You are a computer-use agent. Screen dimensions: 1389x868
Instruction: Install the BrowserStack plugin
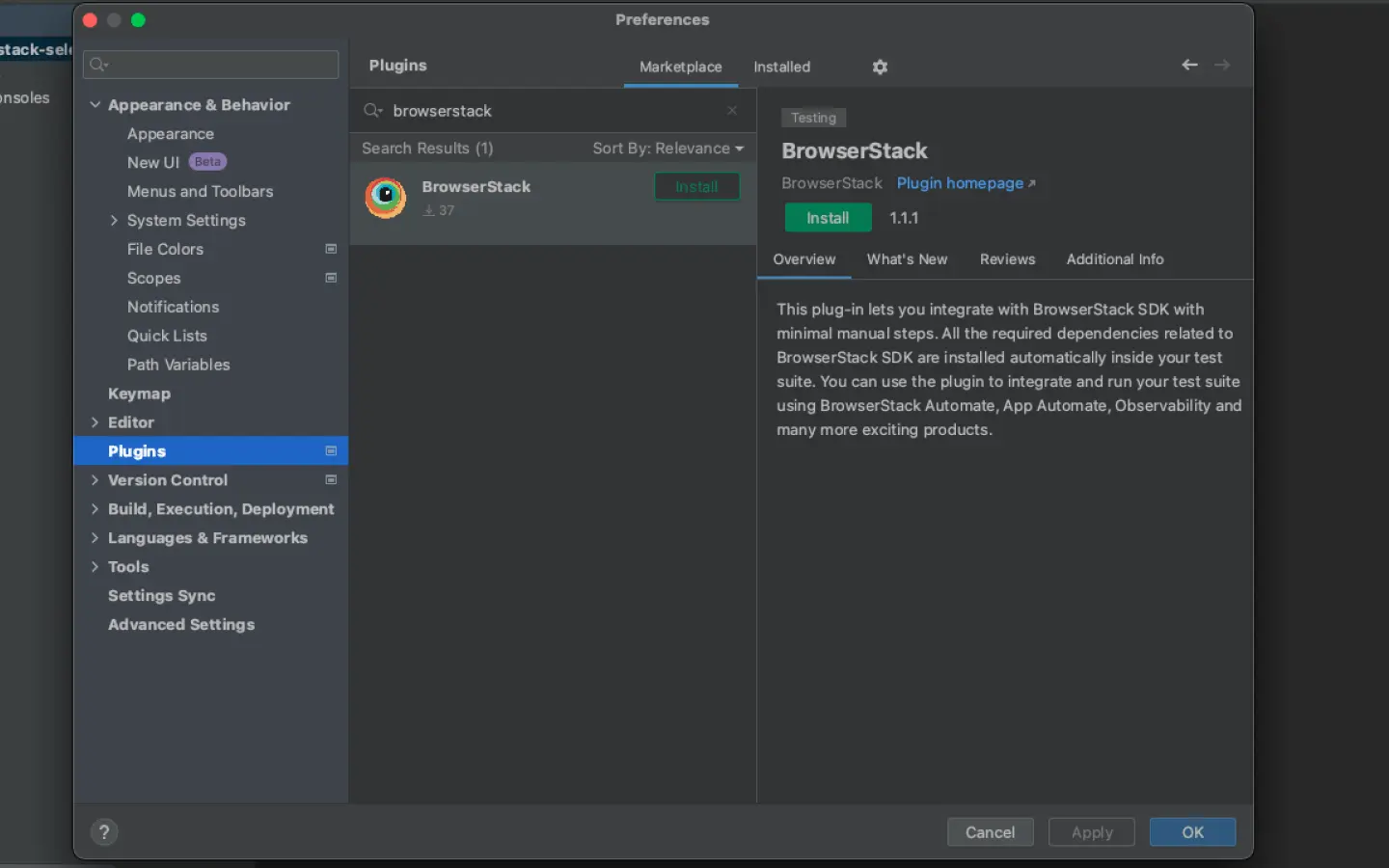tap(827, 217)
